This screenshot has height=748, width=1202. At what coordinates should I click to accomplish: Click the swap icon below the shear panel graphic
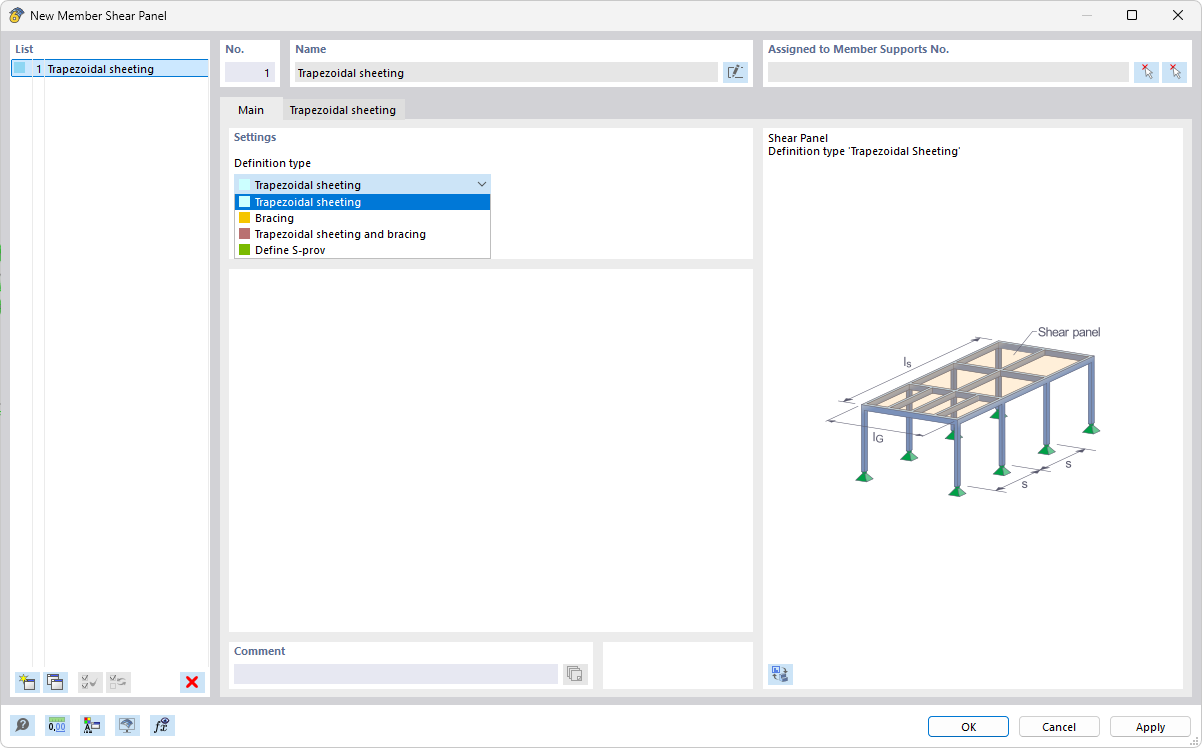point(780,674)
